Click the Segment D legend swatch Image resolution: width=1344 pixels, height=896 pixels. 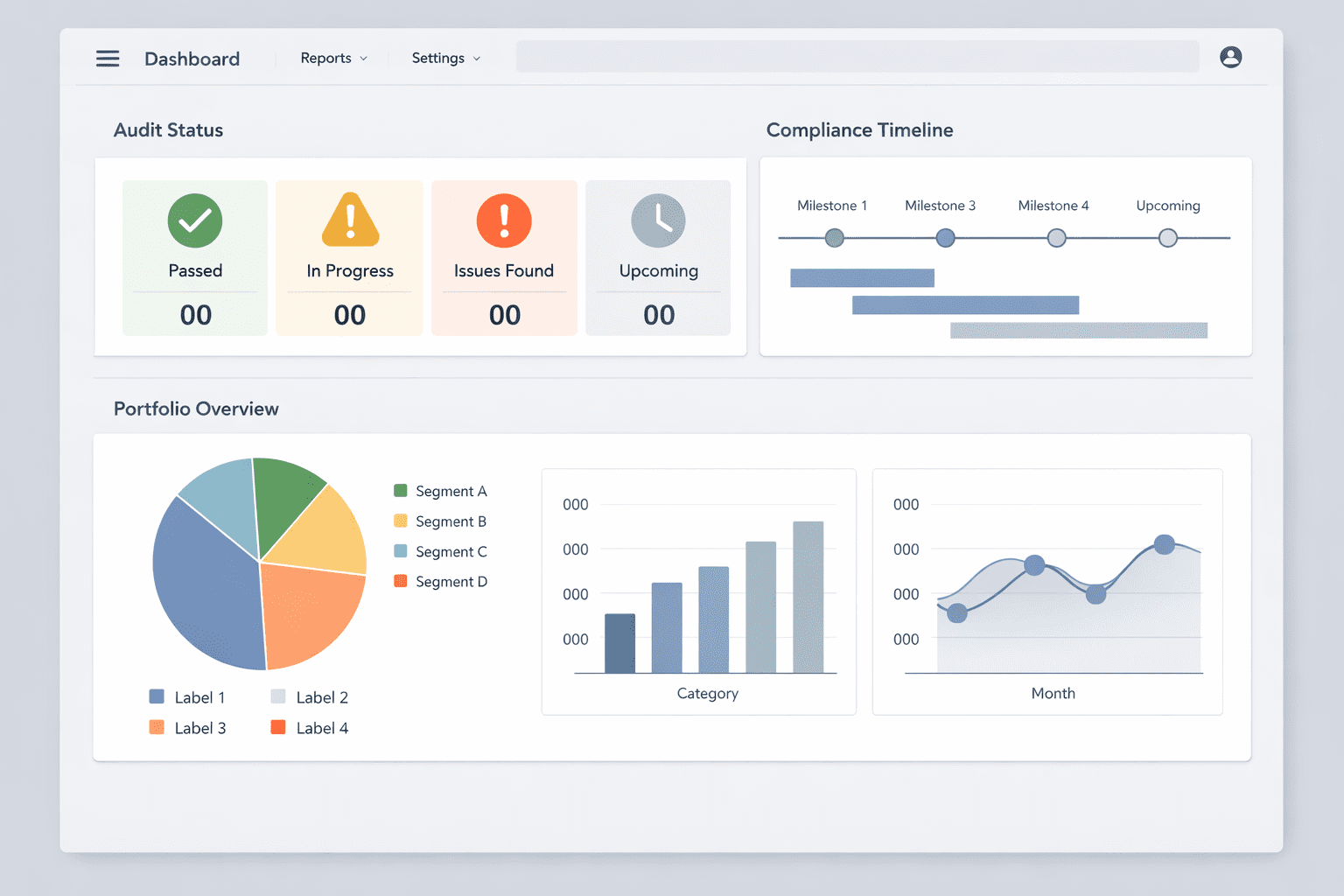pyautogui.click(x=401, y=581)
